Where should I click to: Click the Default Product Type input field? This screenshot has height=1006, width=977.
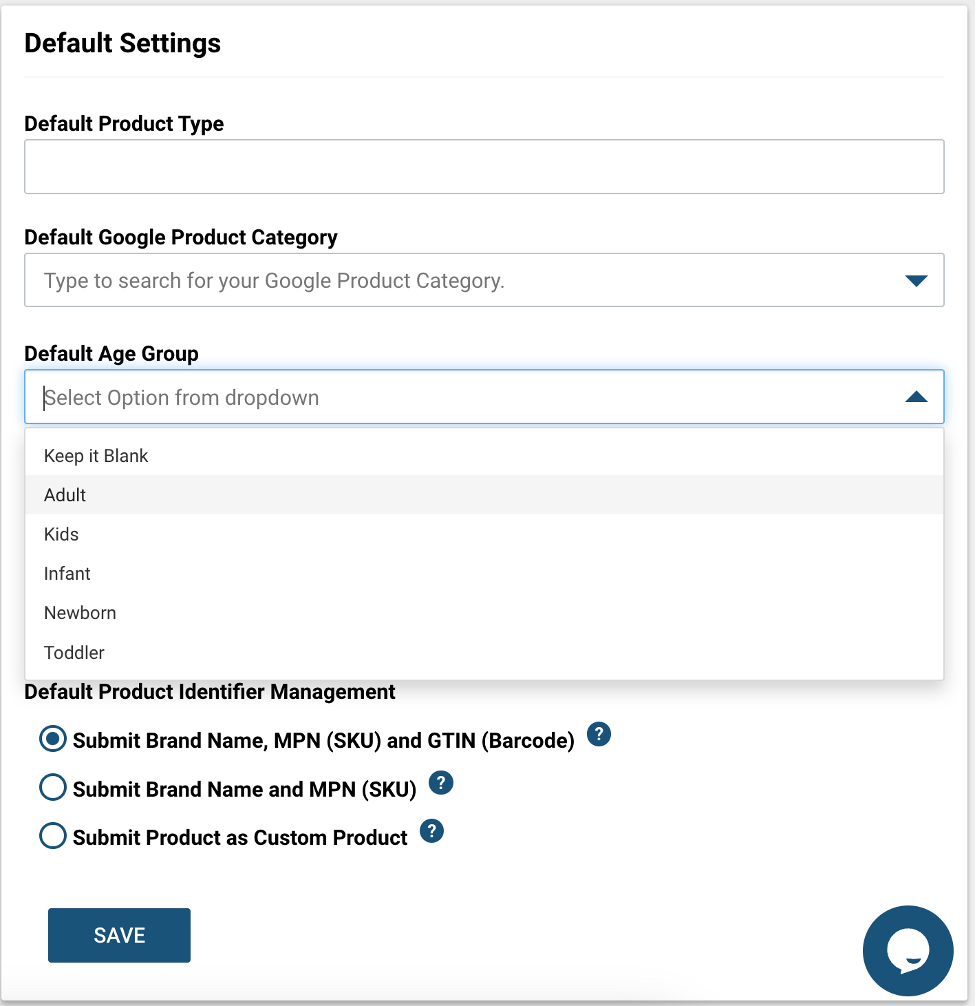pos(484,167)
